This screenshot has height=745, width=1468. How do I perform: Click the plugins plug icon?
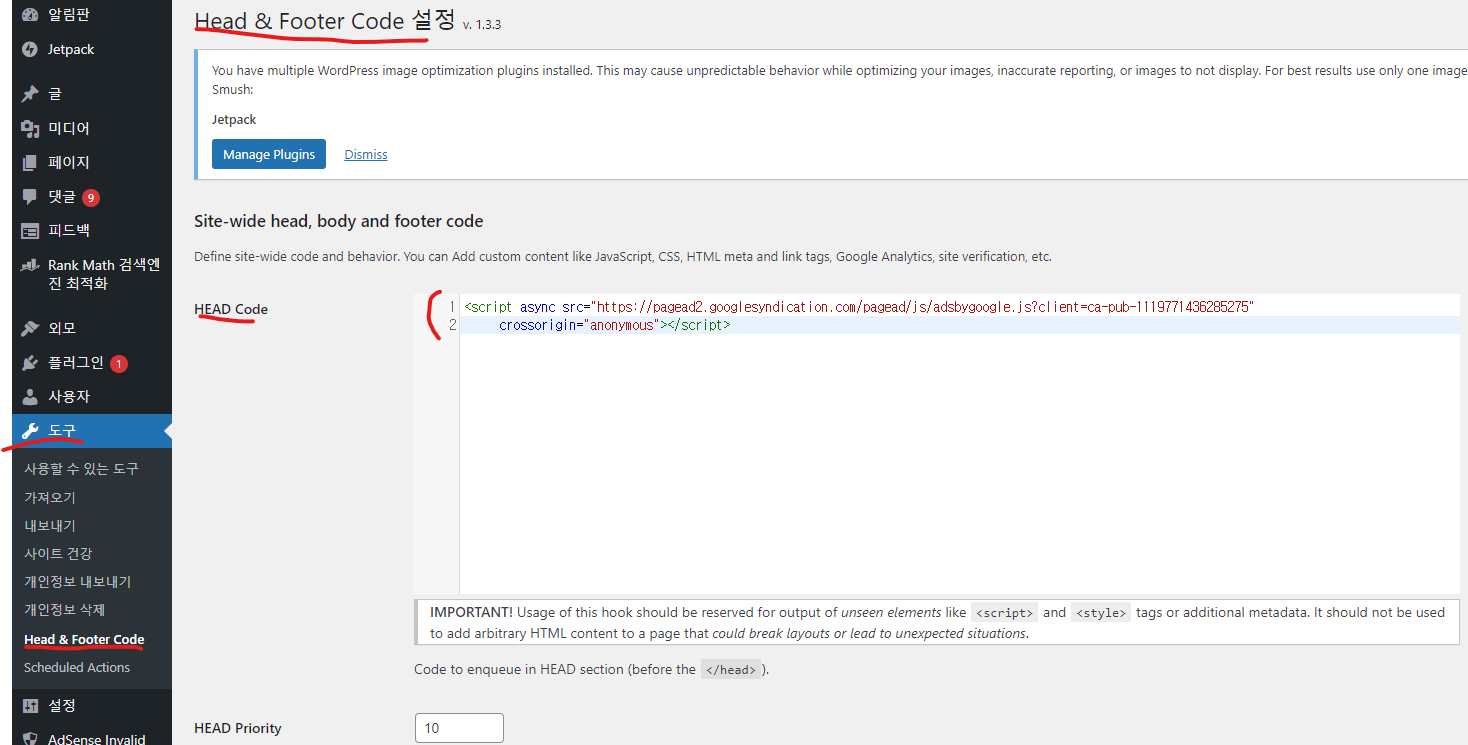[x=30, y=362]
